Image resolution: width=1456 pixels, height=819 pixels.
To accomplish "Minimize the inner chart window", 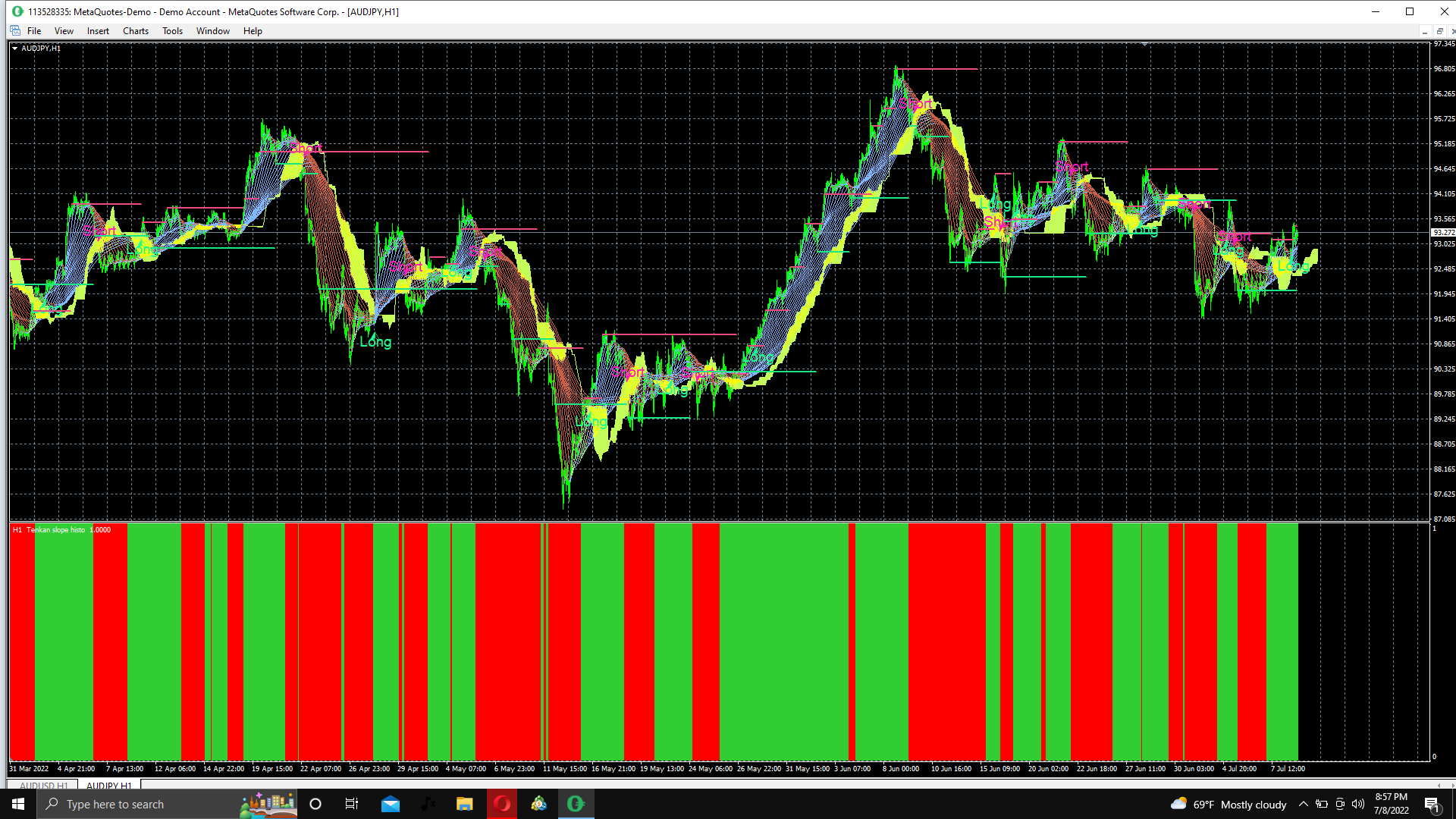I will click(x=1424, y=31).
